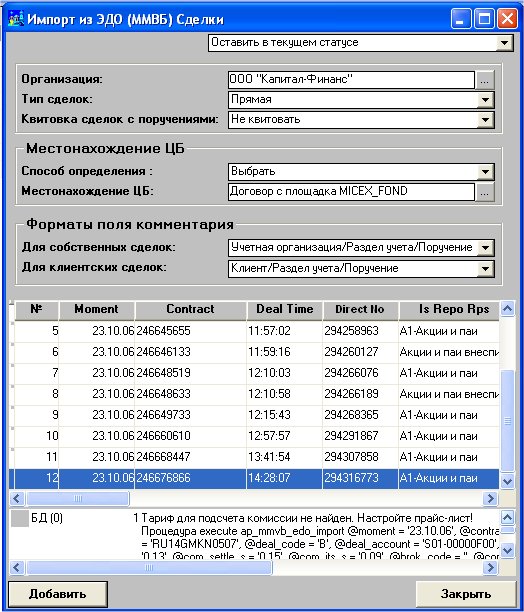
Task: Click the Добавить button
Action: point(58,594)
